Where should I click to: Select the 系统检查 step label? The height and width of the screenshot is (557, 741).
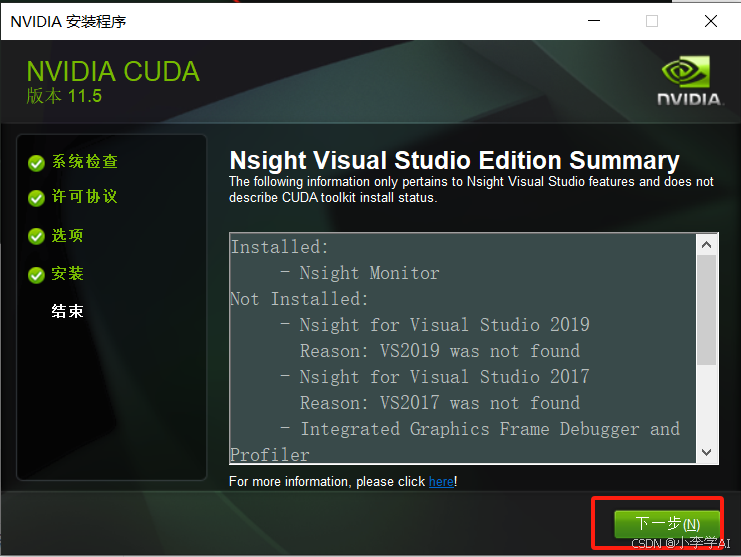[85, 162]
